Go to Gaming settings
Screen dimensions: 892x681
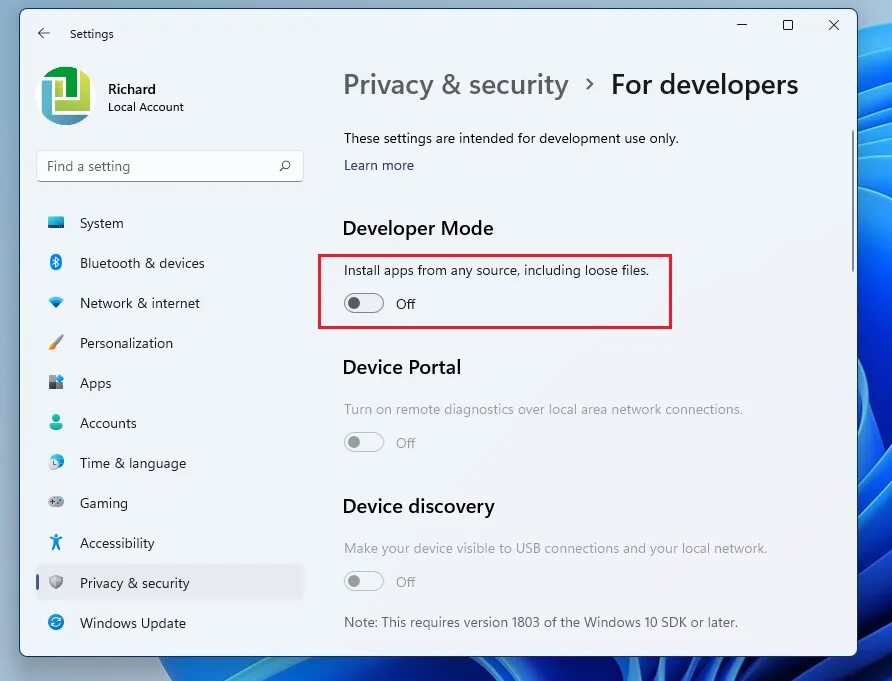(170, 503)
